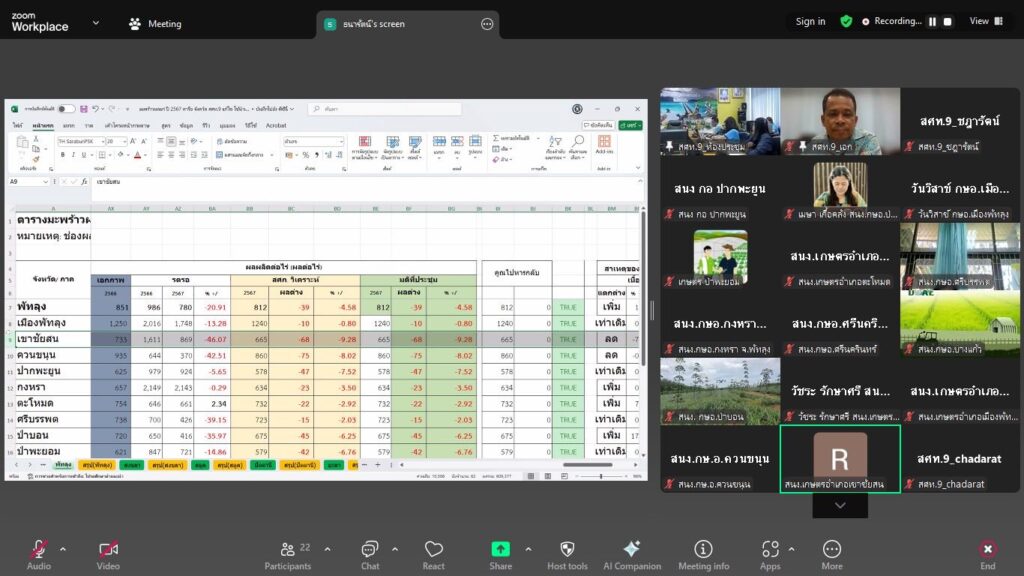The width and height of the screenshot is (1024, 576).
Task: Click the Sign in link
Action: click(x=810, y=21)
